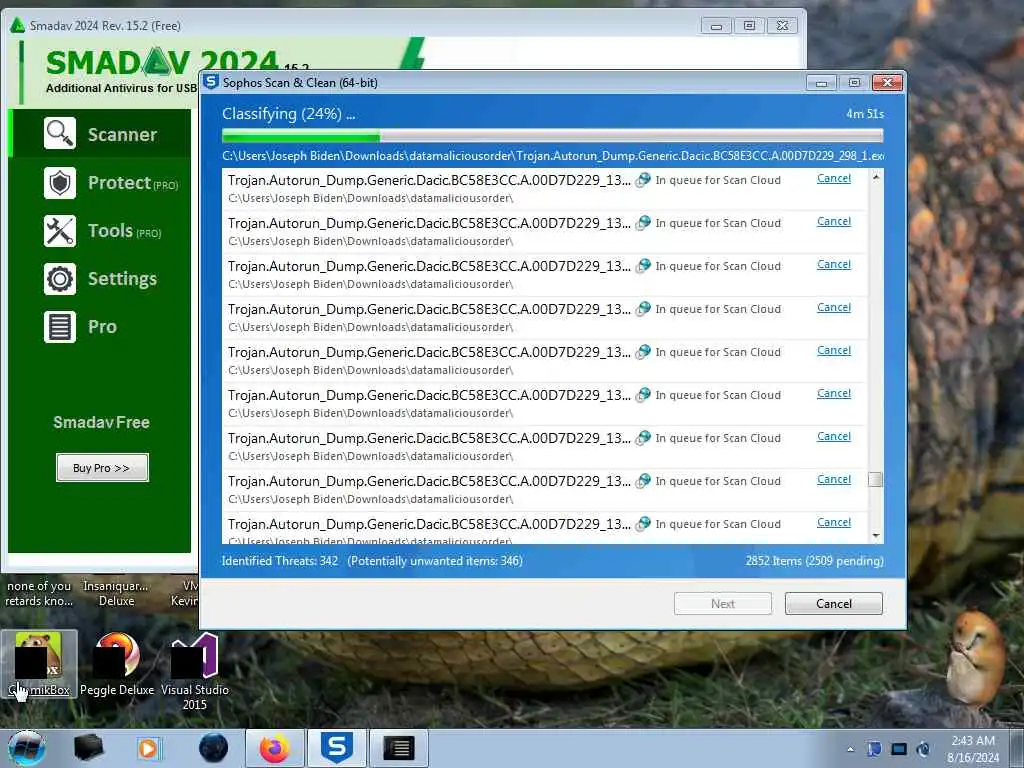Click the round tray icon left of the clock
Screen dimensions: 1024x768
(923, 749)
